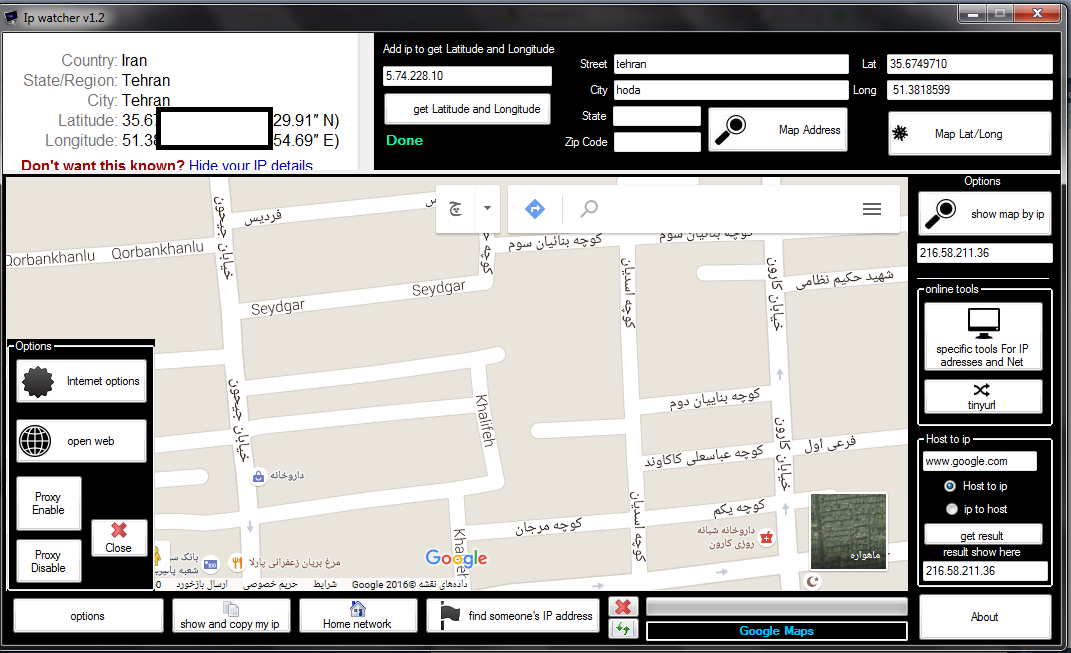Click the Map Address magnifier button
Image resolution: width=1071 pixels, height=653 pixels.
click(777, 130)
